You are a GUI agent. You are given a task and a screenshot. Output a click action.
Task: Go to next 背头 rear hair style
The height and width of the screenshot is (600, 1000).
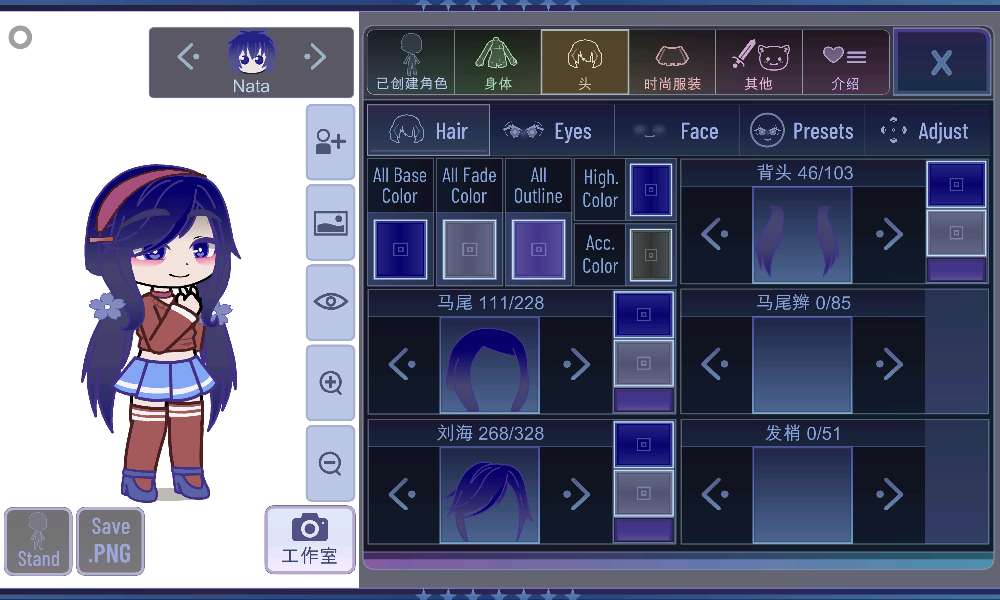888,235
